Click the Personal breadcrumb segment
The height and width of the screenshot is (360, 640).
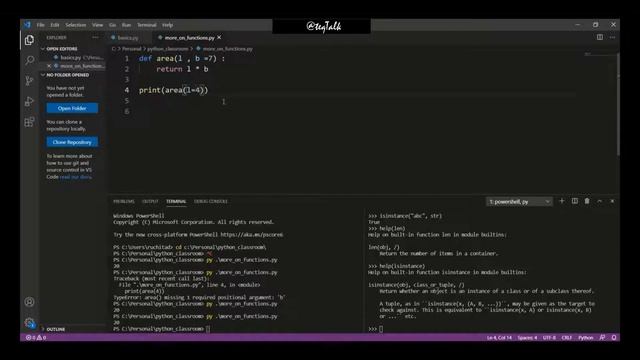point(131,49)
